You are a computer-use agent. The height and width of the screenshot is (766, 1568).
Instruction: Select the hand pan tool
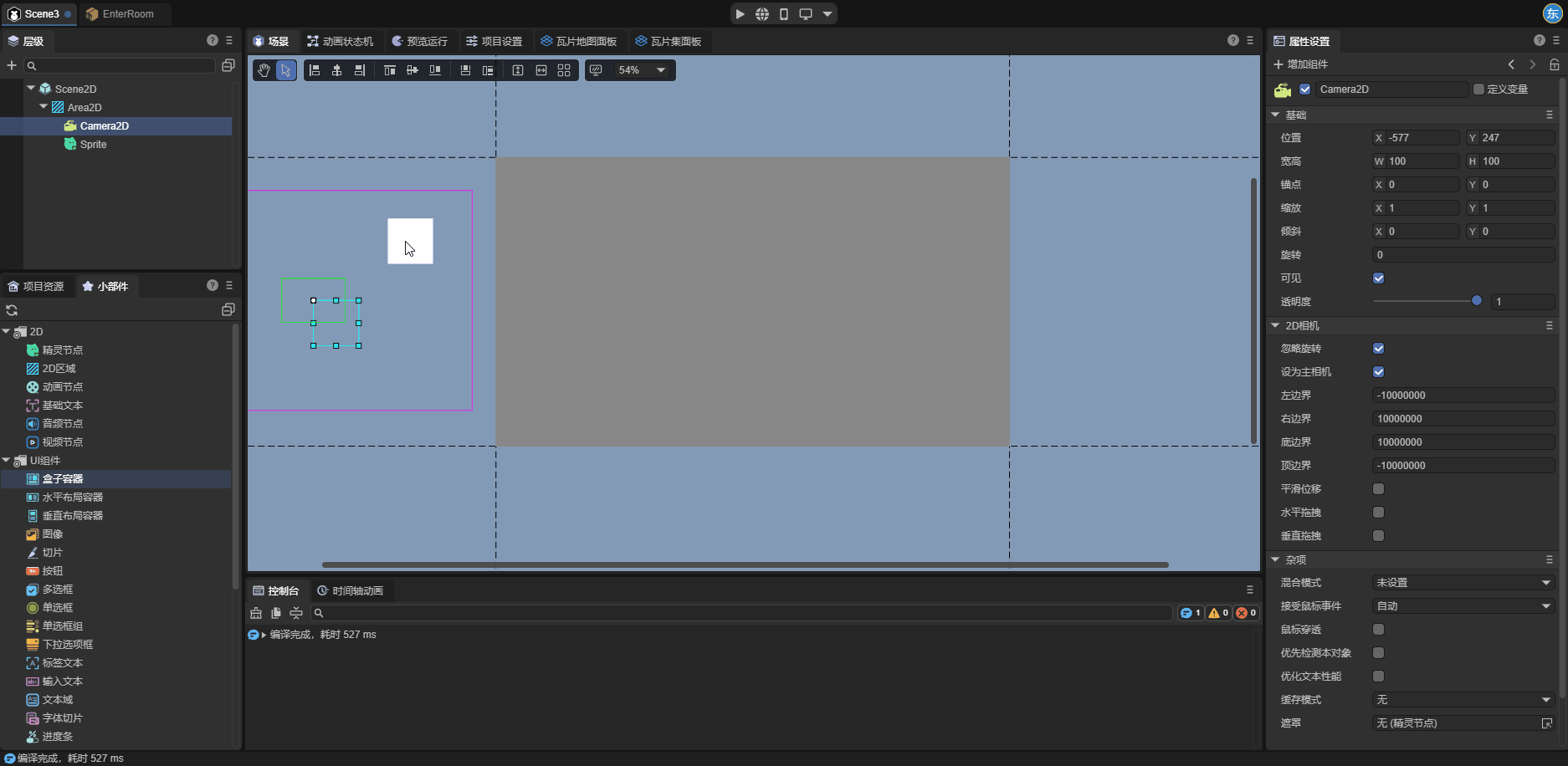tap(264, 70)
